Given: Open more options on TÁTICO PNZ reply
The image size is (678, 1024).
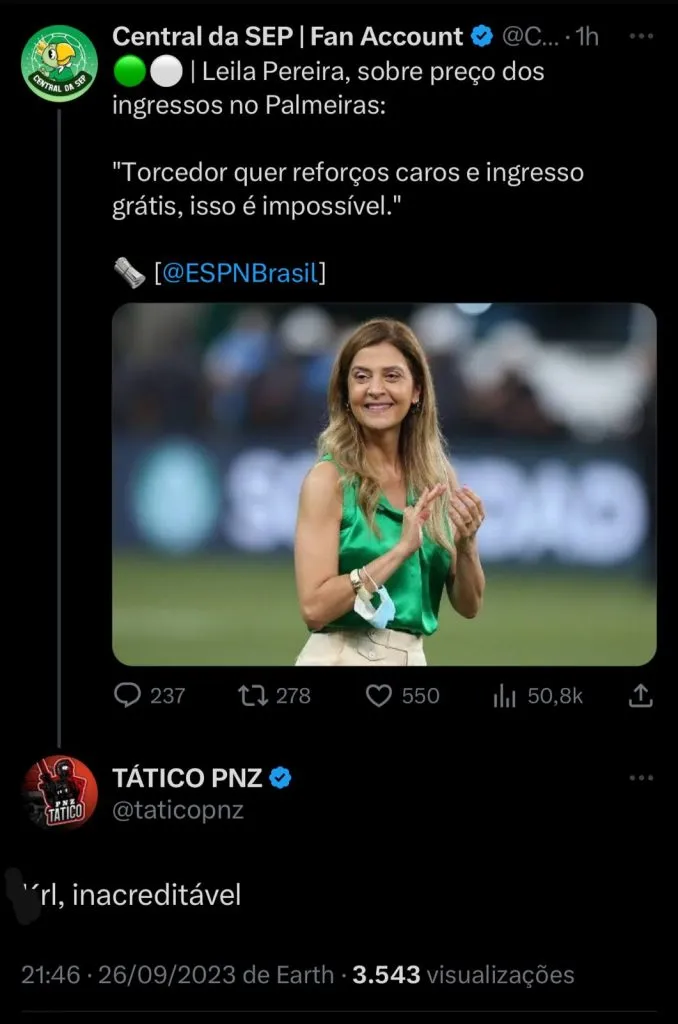Looking at the screenshot, I should (x=641, y=779).
